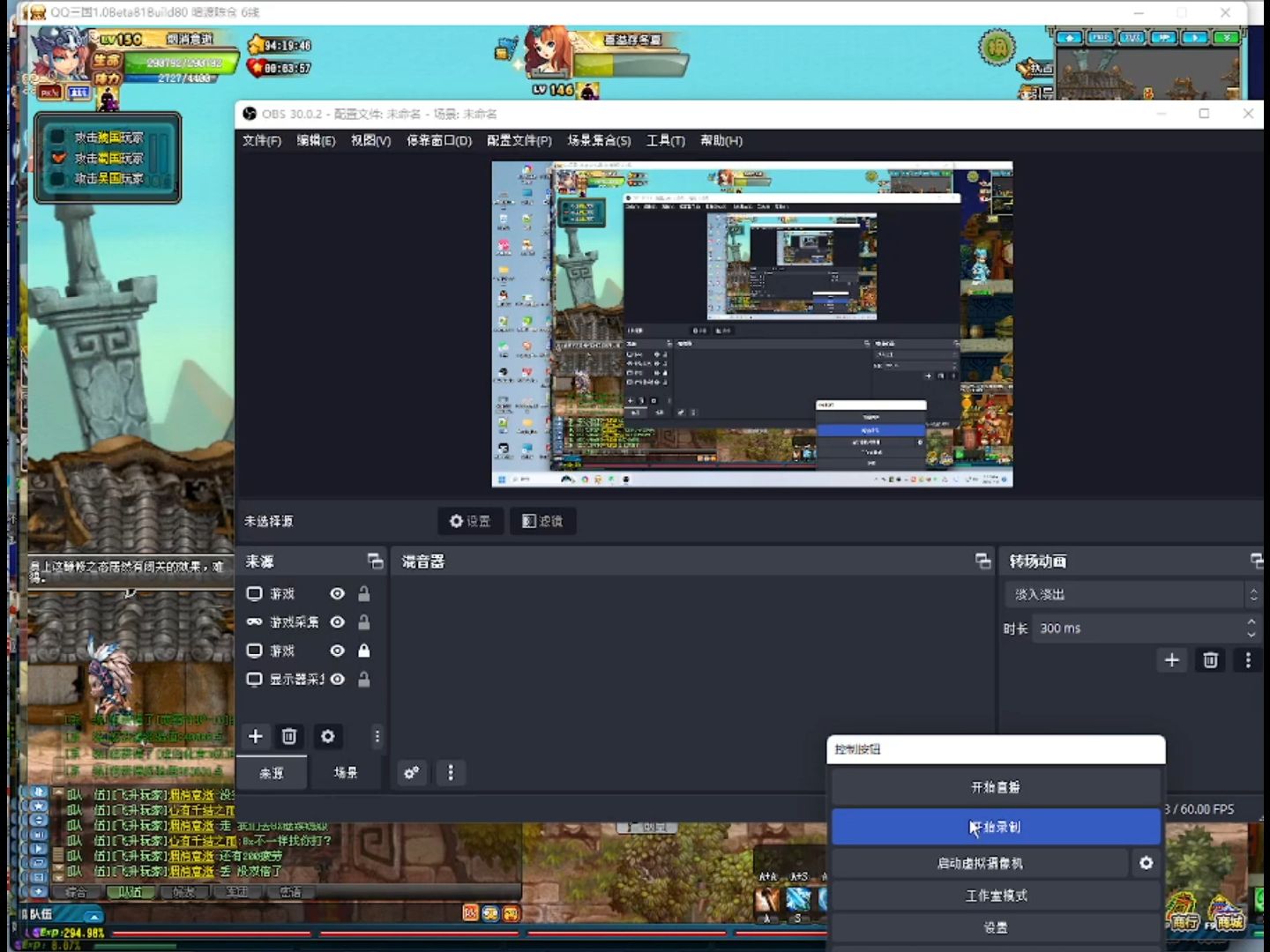The image size is (1270, 952).
Task: Click the green close button above minimap
Action: pyautogui.click(x=1227, y=38)
